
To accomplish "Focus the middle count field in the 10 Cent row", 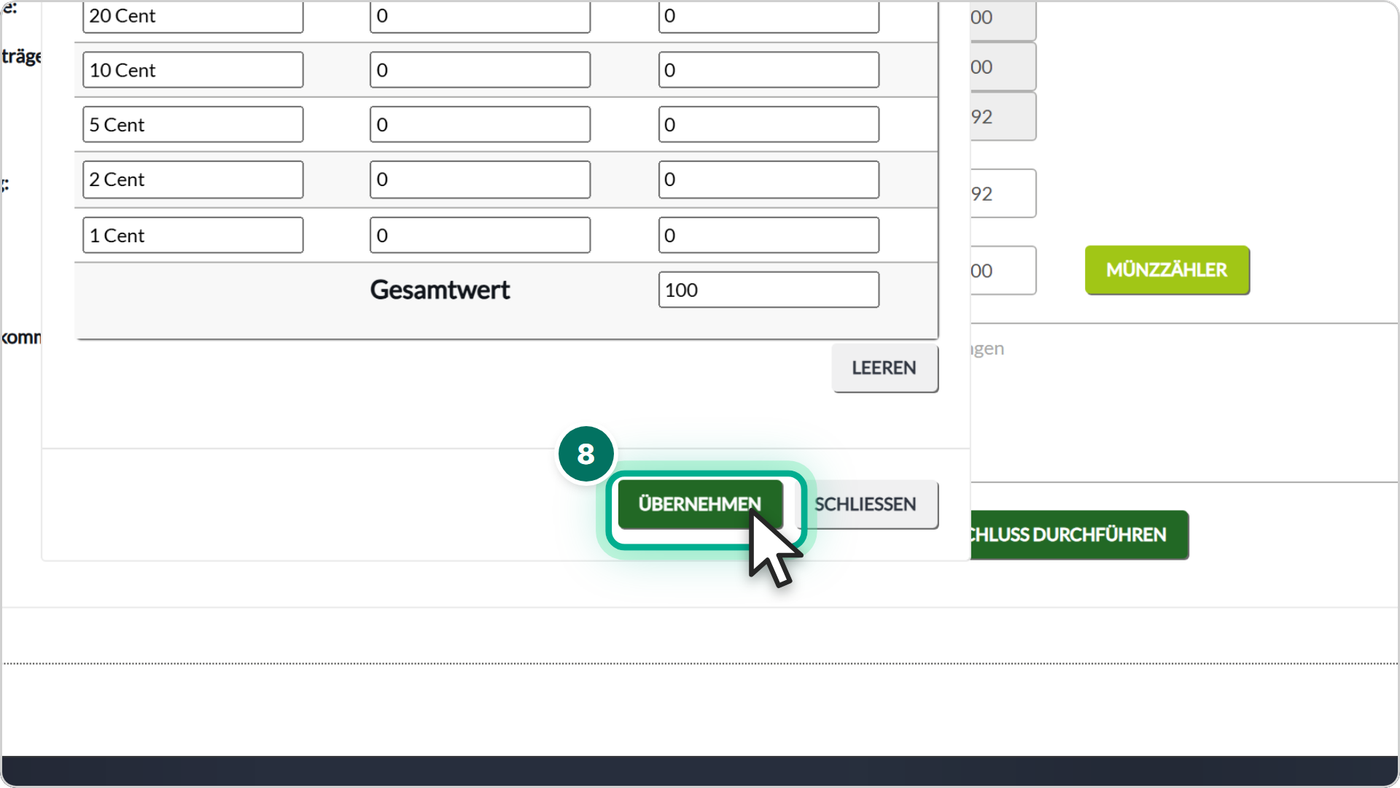I will click(x=480, y=70).
